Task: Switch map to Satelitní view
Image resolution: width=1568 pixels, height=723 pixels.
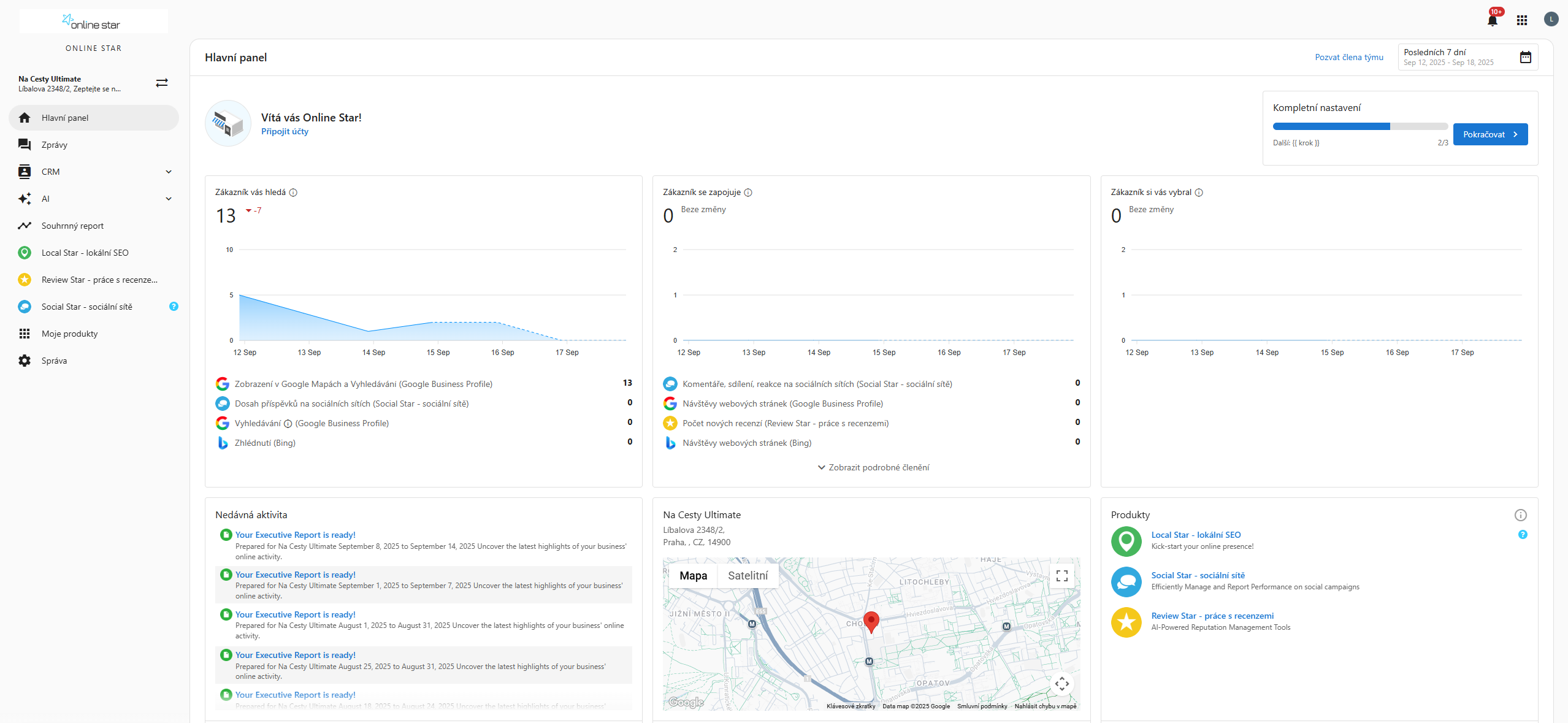Action: [747, 576]
